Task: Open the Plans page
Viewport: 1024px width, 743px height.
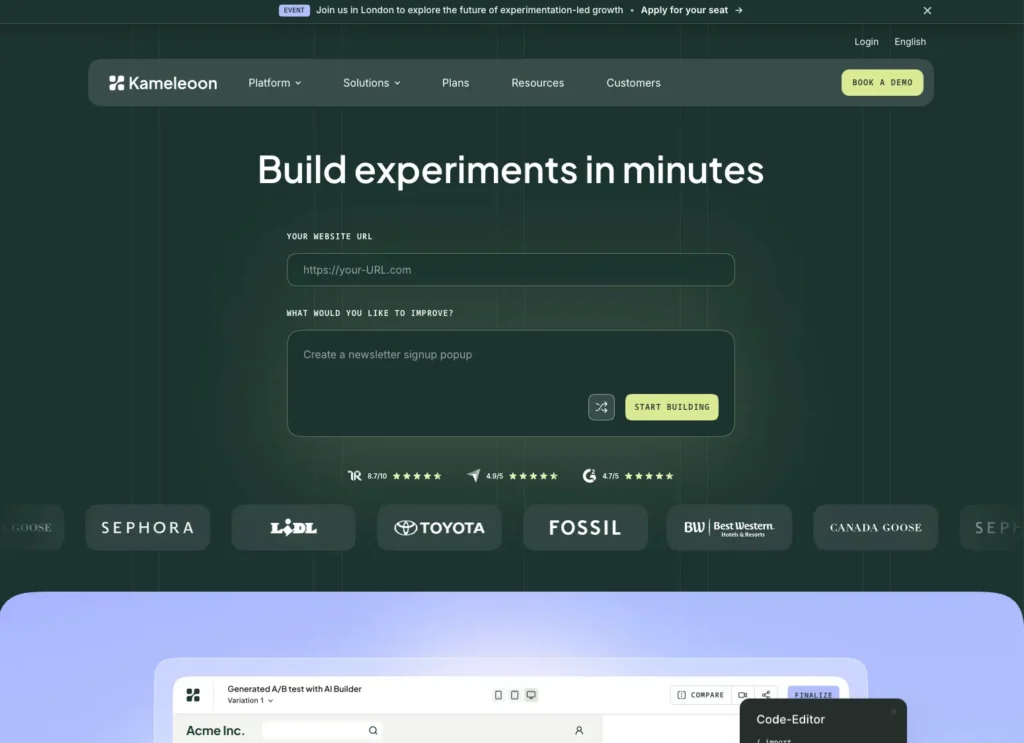Action: [x=455, y=83]
